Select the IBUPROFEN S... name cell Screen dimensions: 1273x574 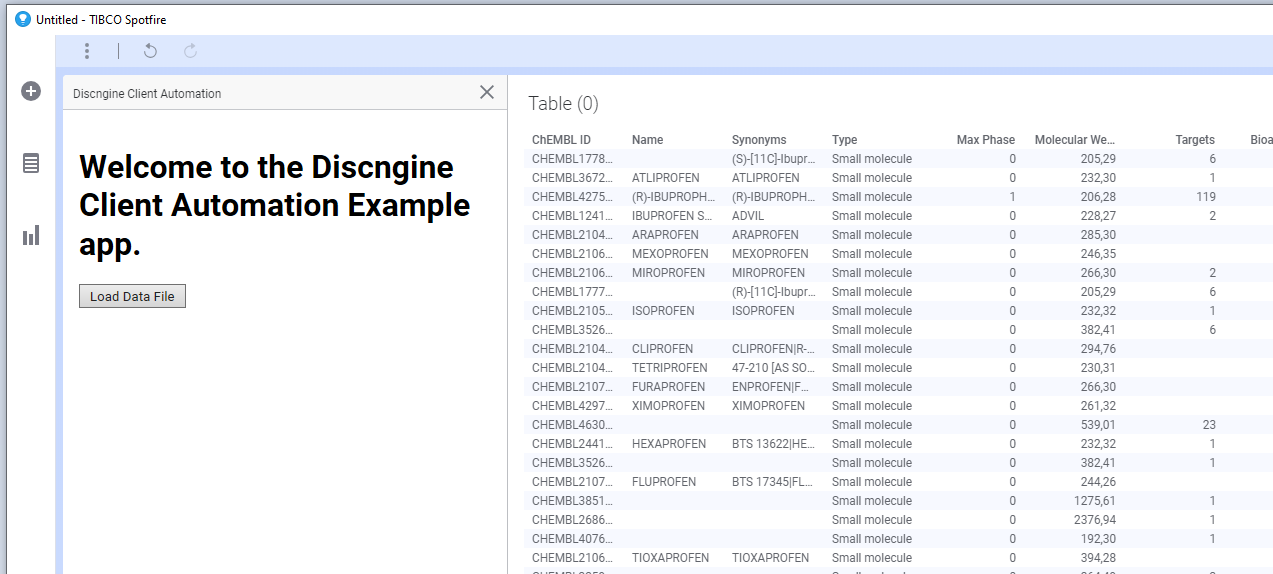tap(672, 216)
